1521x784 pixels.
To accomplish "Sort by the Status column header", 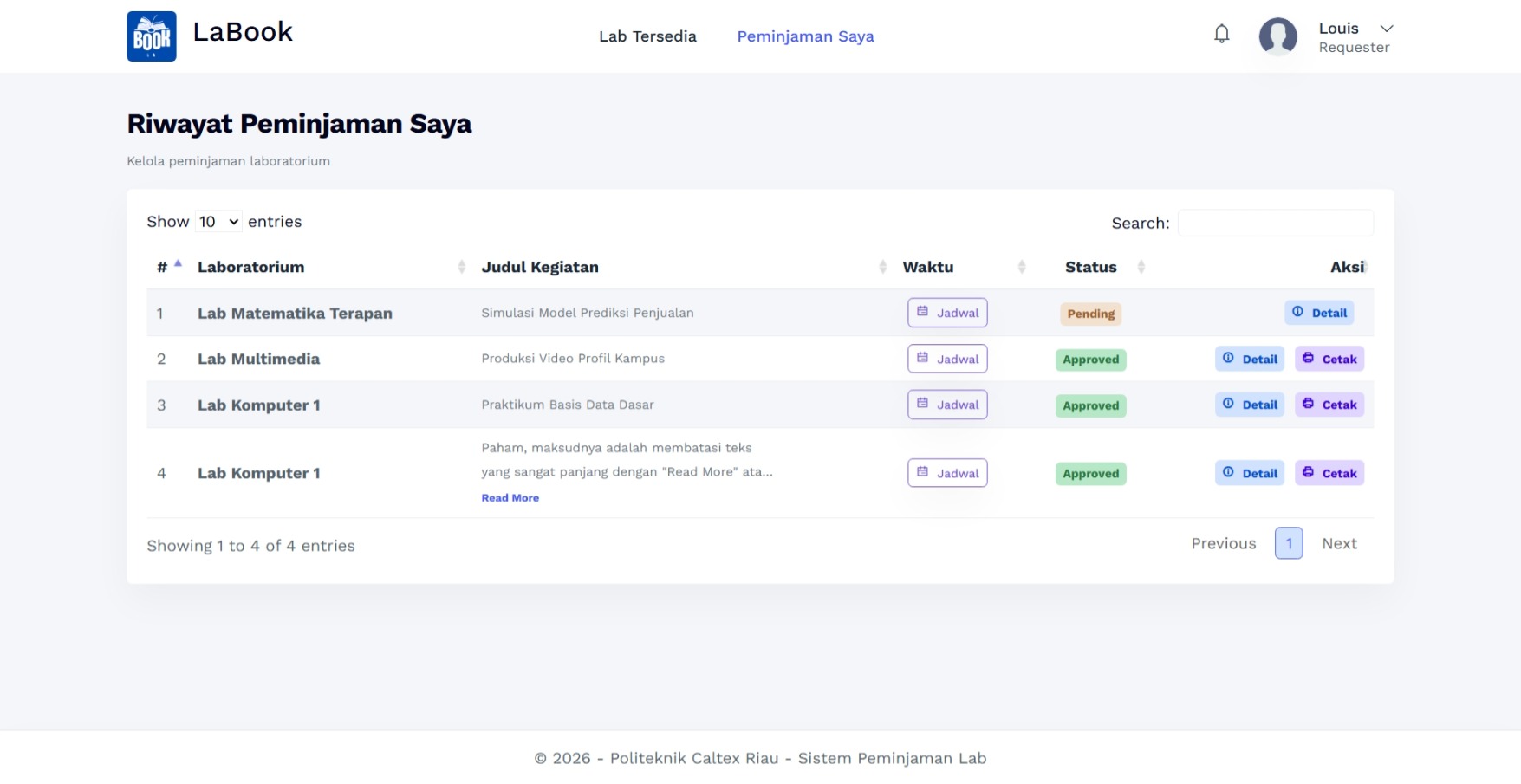I will (x=1091, y=267).
